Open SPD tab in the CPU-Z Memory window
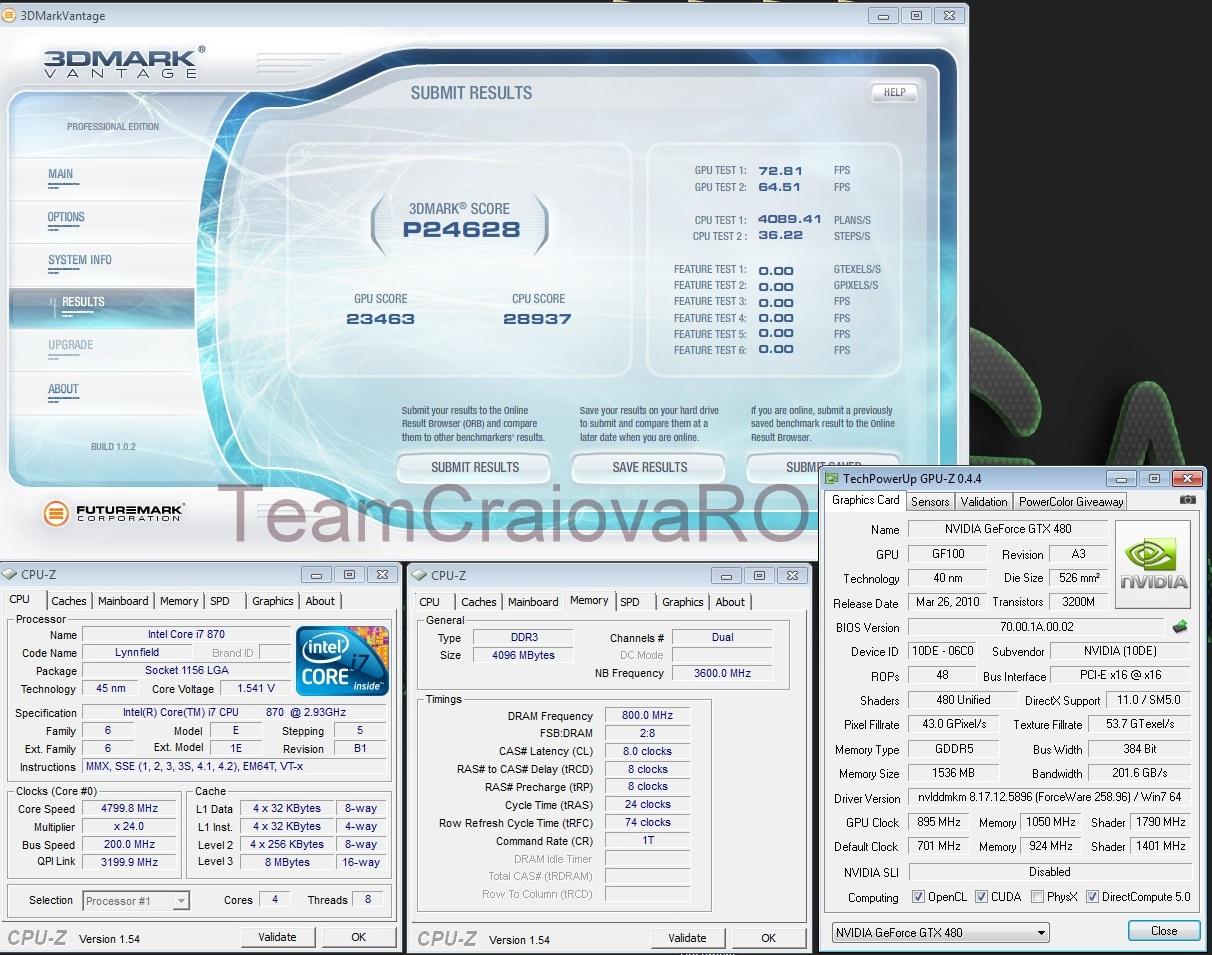 pyautogui.click(x=630, y=602)
